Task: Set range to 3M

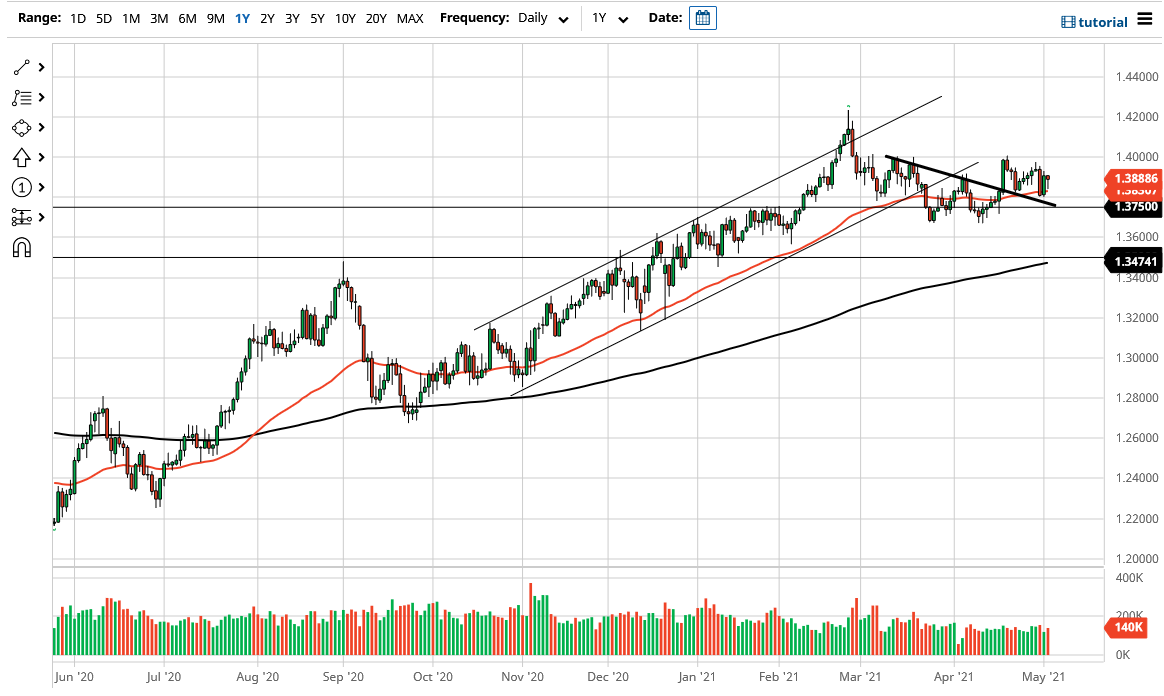Action: point(159,19)
